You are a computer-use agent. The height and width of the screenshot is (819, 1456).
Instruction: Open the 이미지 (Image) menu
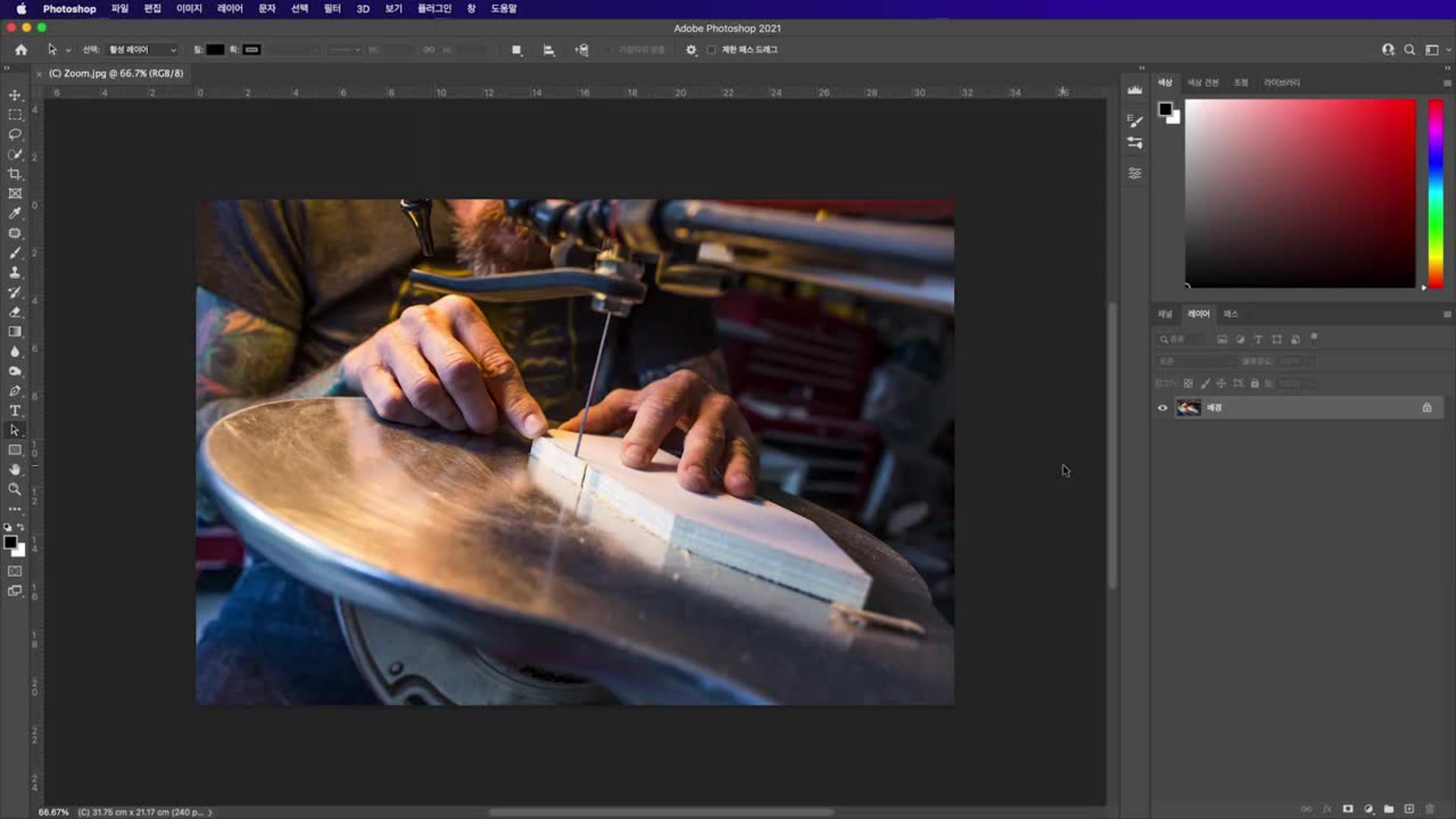click(189, 8)
